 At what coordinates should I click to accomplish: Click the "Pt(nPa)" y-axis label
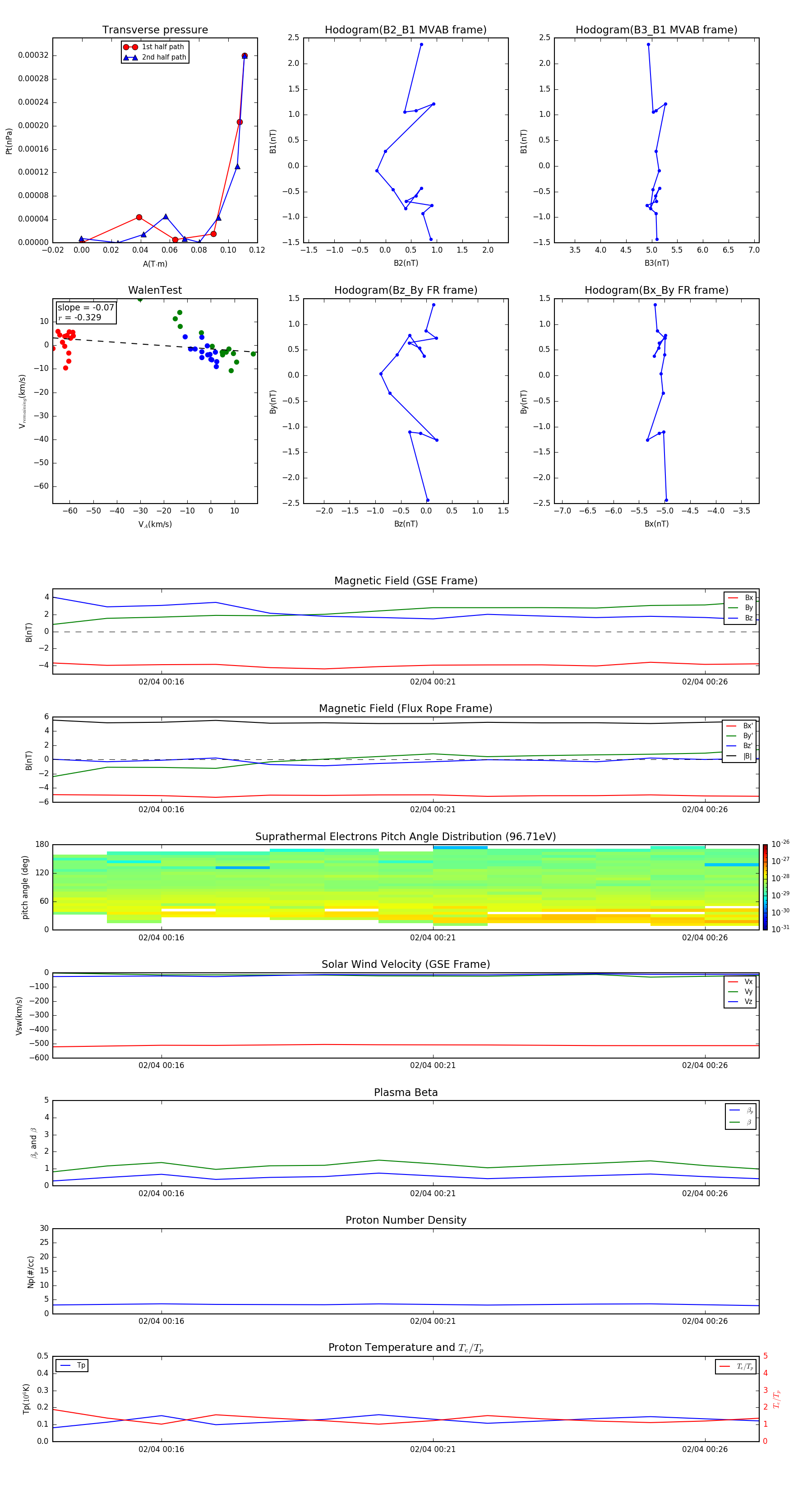click(9, 140)
